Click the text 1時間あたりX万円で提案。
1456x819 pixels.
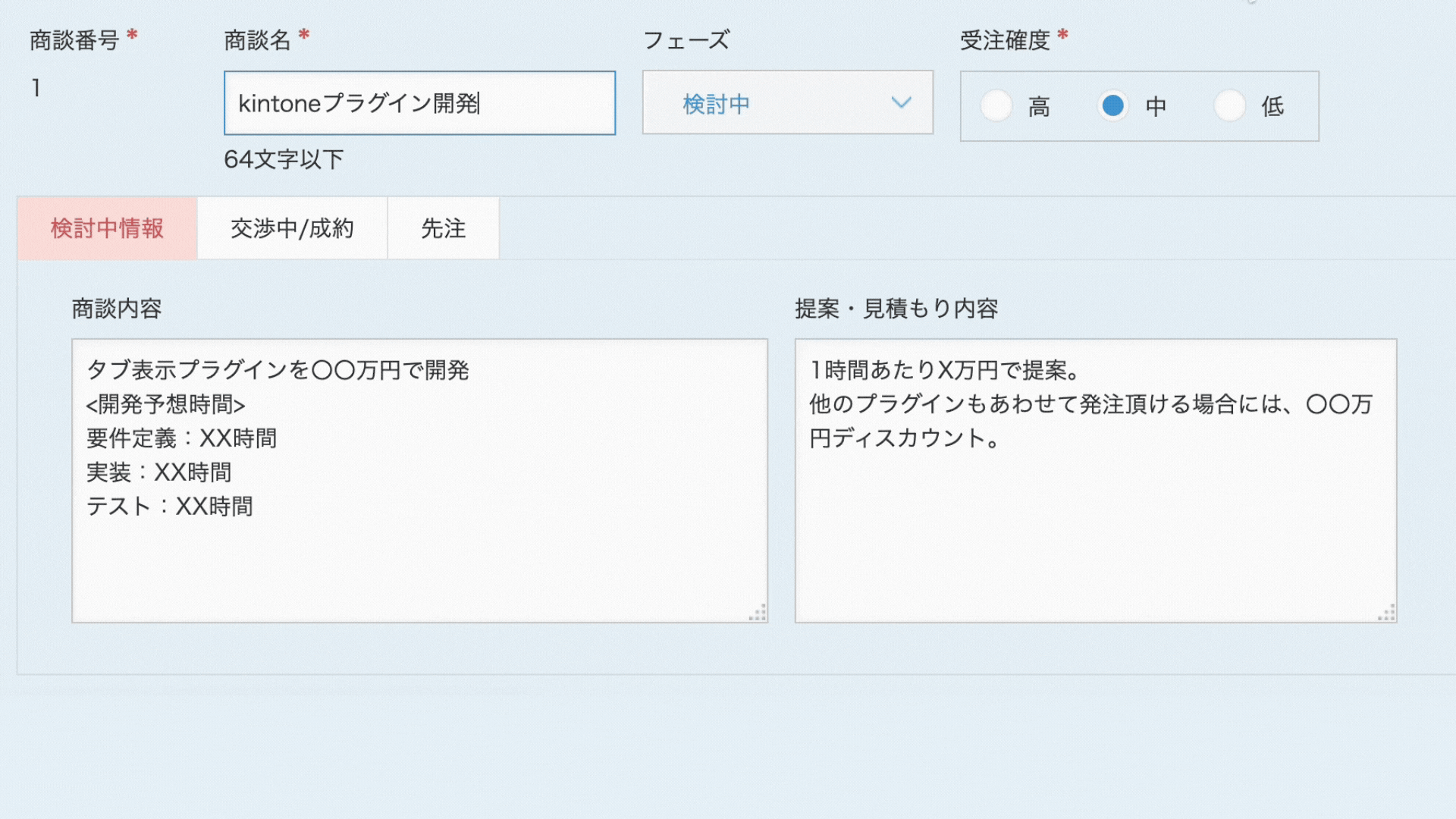pos(945,370)
